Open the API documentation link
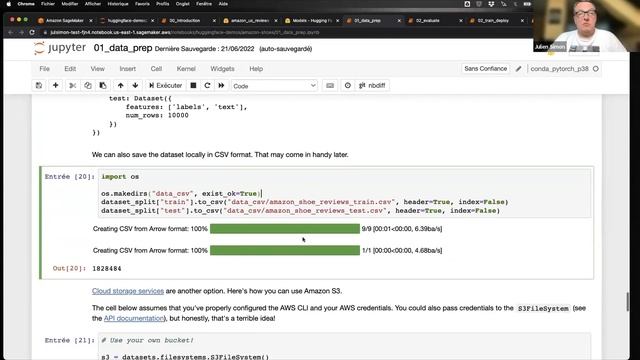Image resolution: width=640 pixels, height=360 pixels. pos(133,318)
